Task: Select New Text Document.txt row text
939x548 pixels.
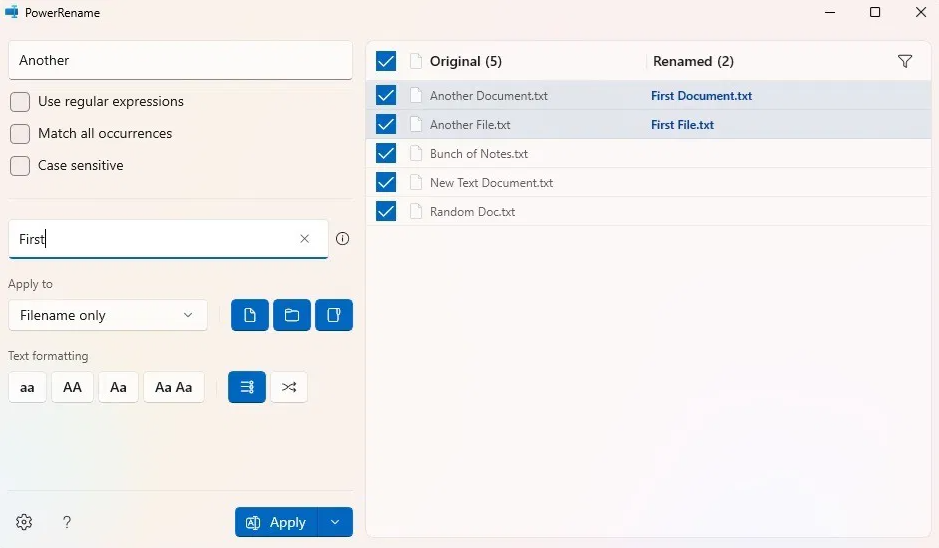Action: click(491, 183)
